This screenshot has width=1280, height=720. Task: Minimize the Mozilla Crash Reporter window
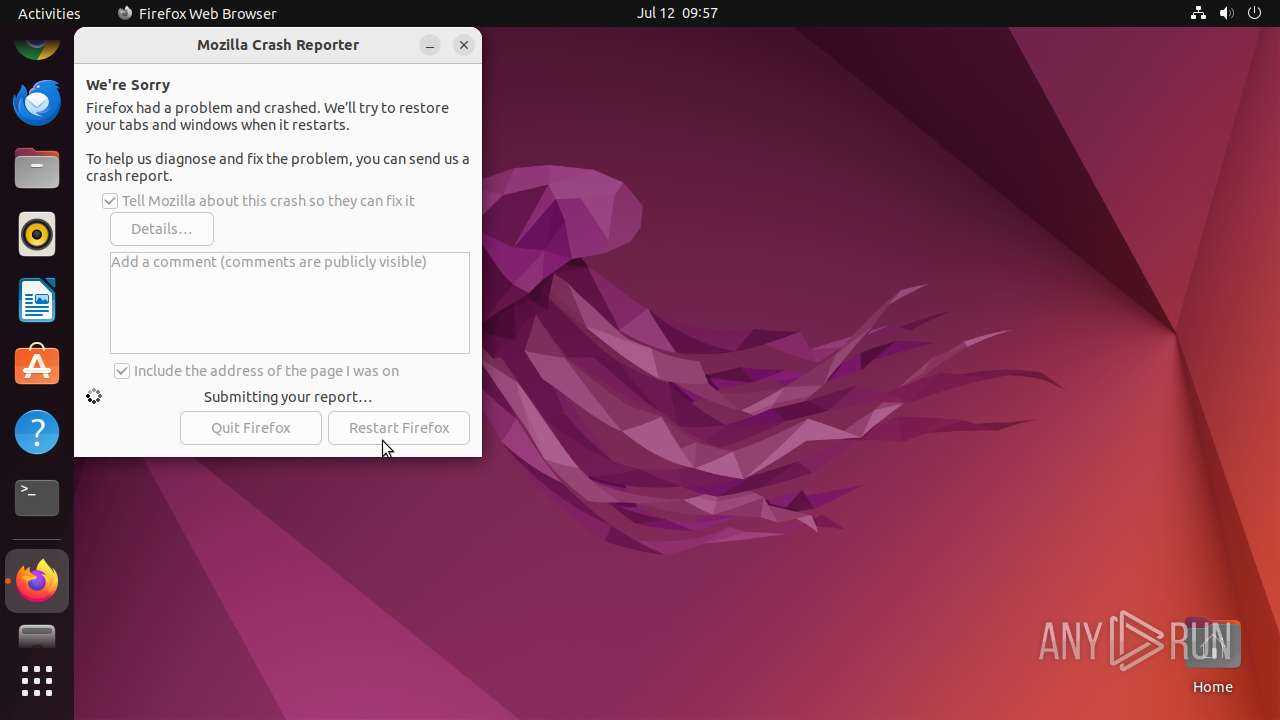[430, 45]
